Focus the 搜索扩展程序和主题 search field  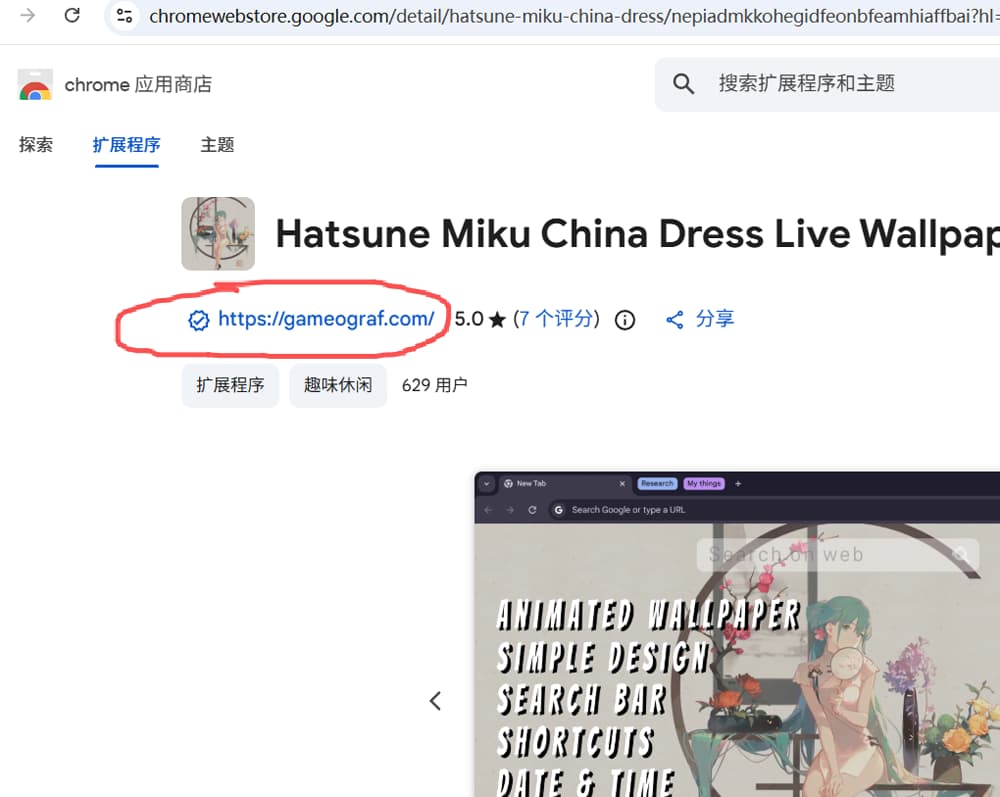pyautogui.click(x=827, y=84)
